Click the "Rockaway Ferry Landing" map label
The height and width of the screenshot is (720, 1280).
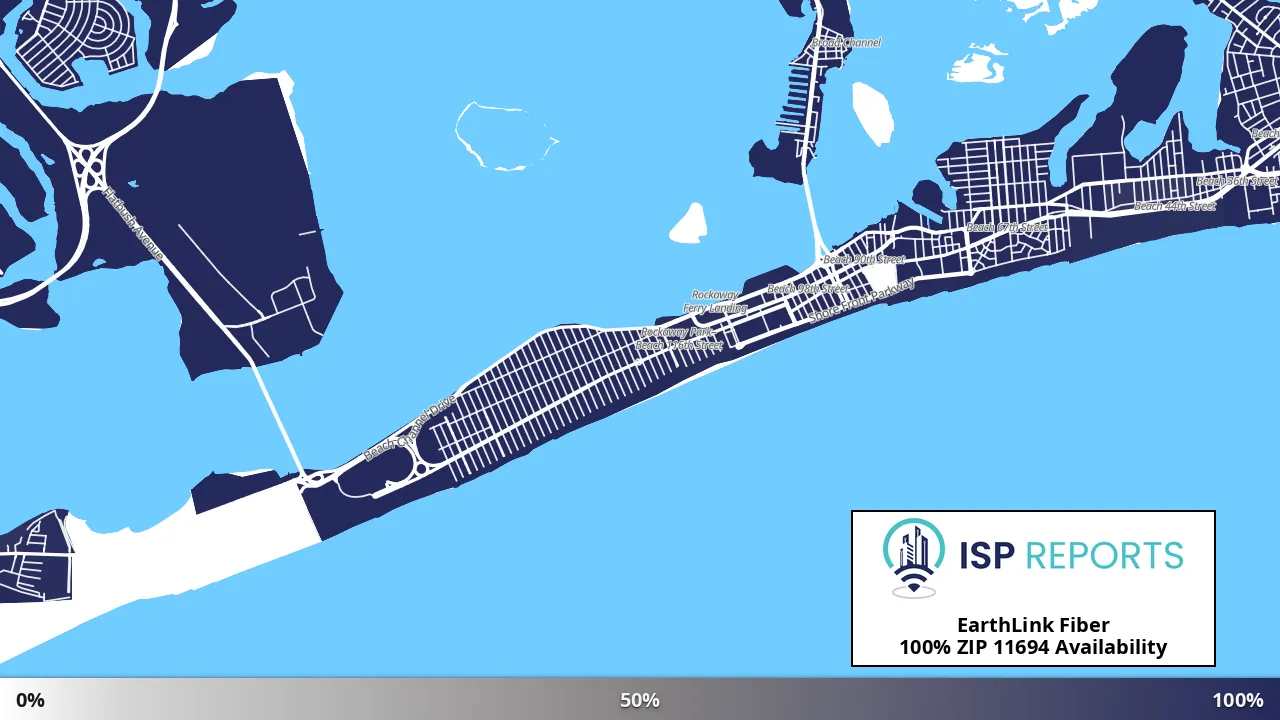pos(716,302)
